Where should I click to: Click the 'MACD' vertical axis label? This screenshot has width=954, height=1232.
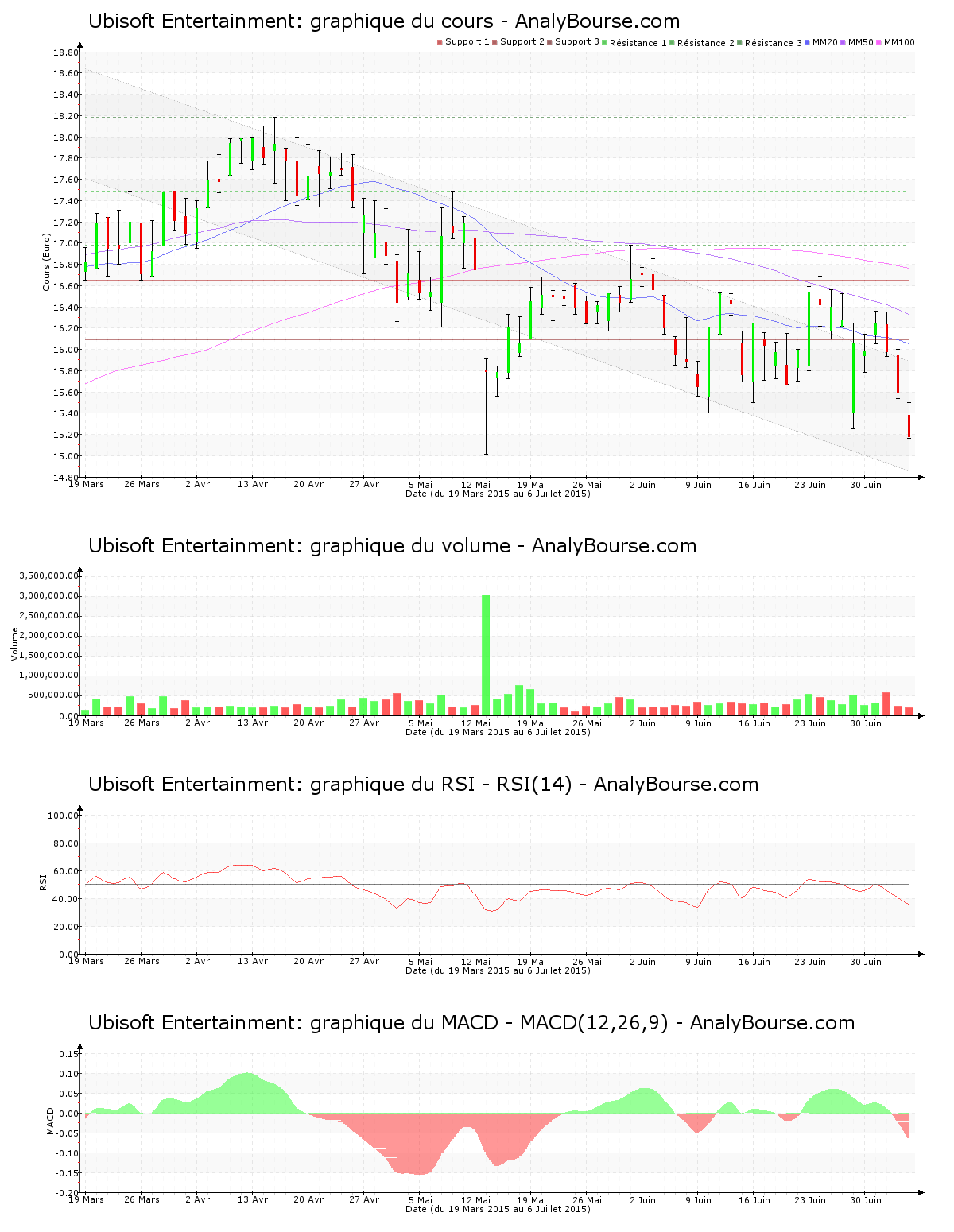(51, 1121)
